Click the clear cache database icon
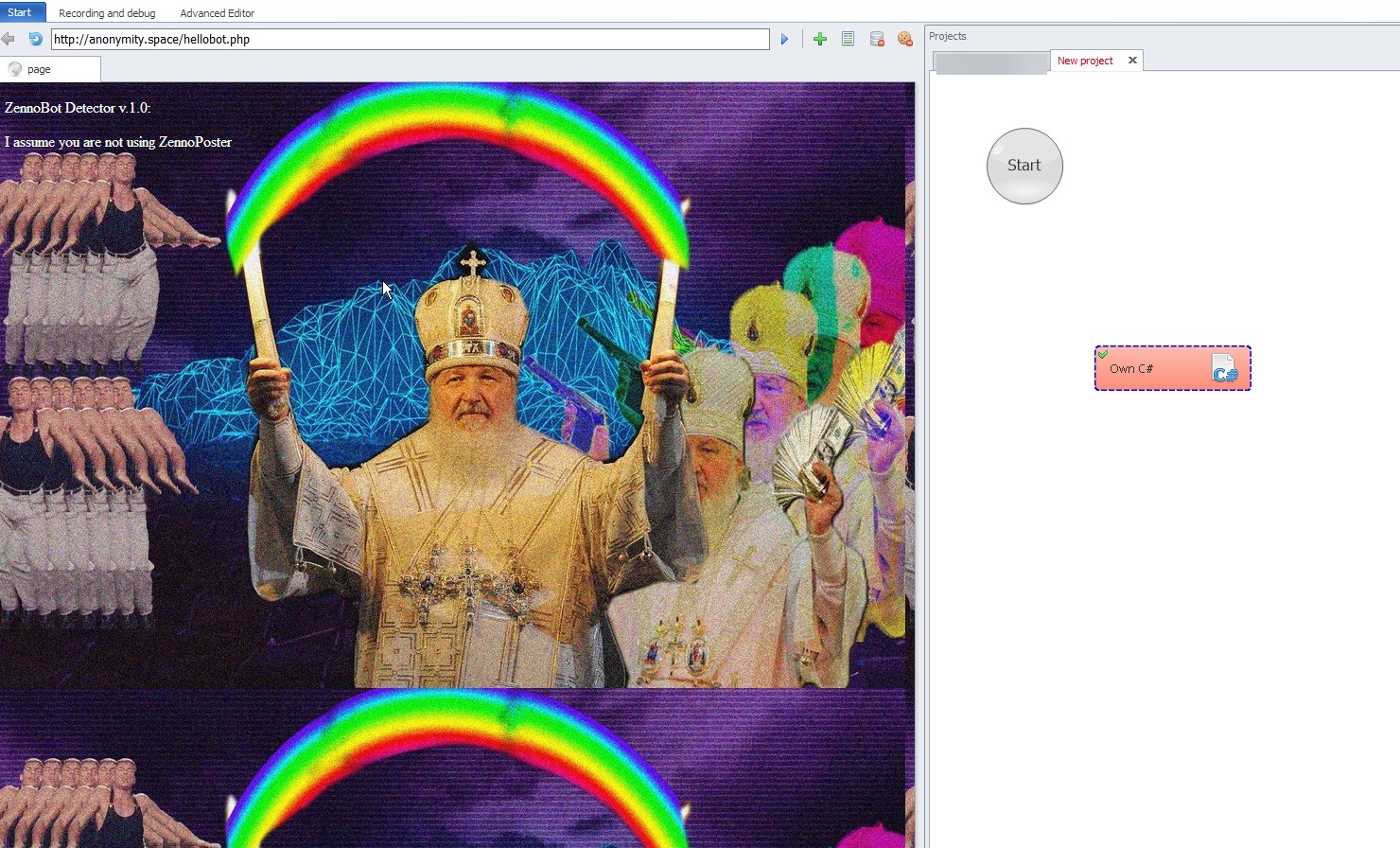This screenshot has height=848, width=1400. 877,39
